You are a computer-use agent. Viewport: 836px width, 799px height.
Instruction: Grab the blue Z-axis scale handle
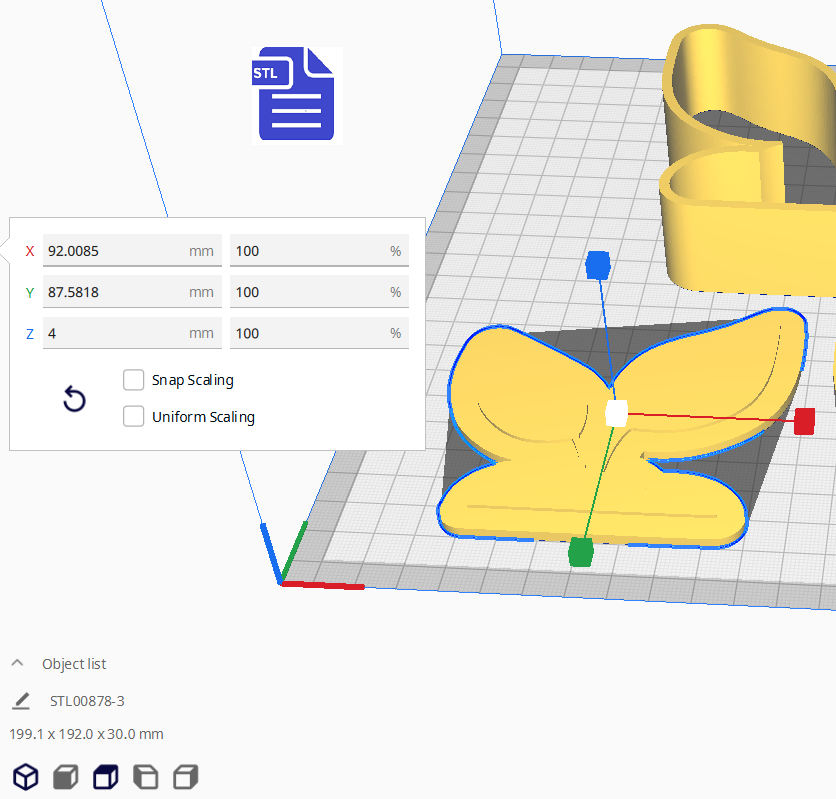coord(597,265)
